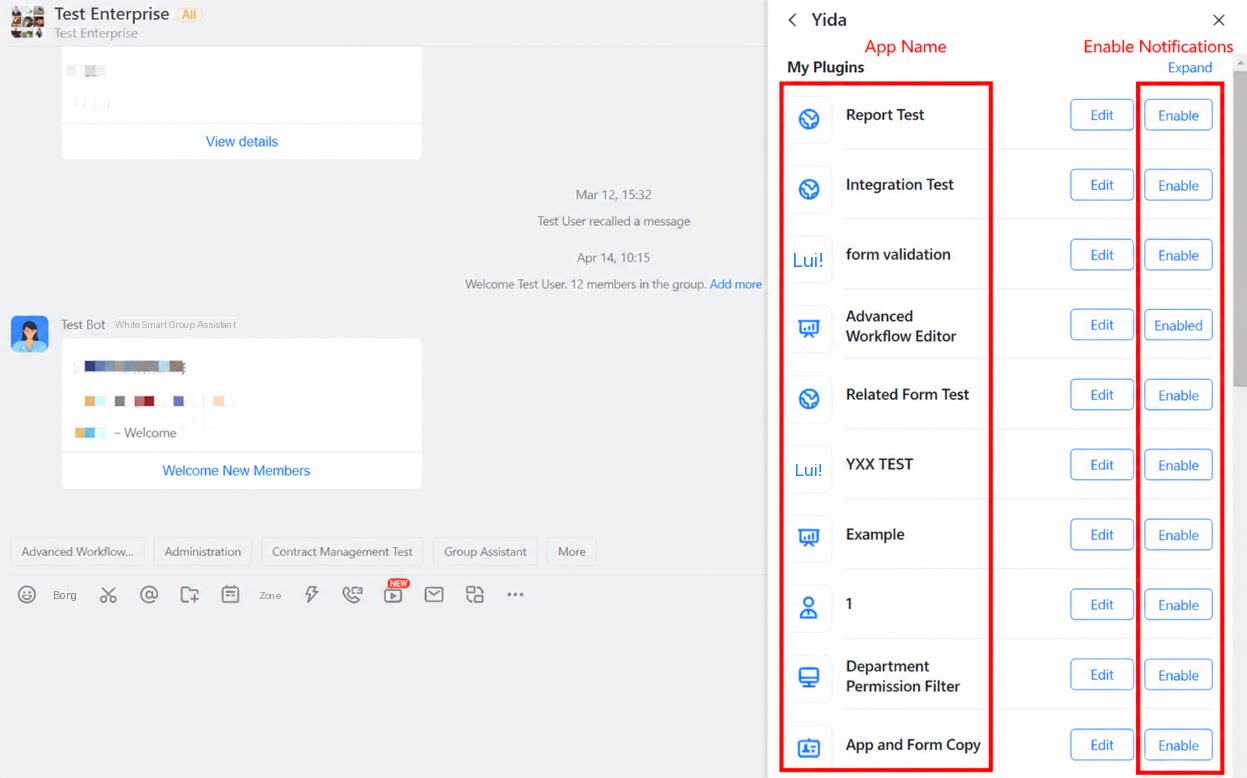Insert an @ mention
The image size is (1247, 778).
pyautogui.click(x=149, y=595)
